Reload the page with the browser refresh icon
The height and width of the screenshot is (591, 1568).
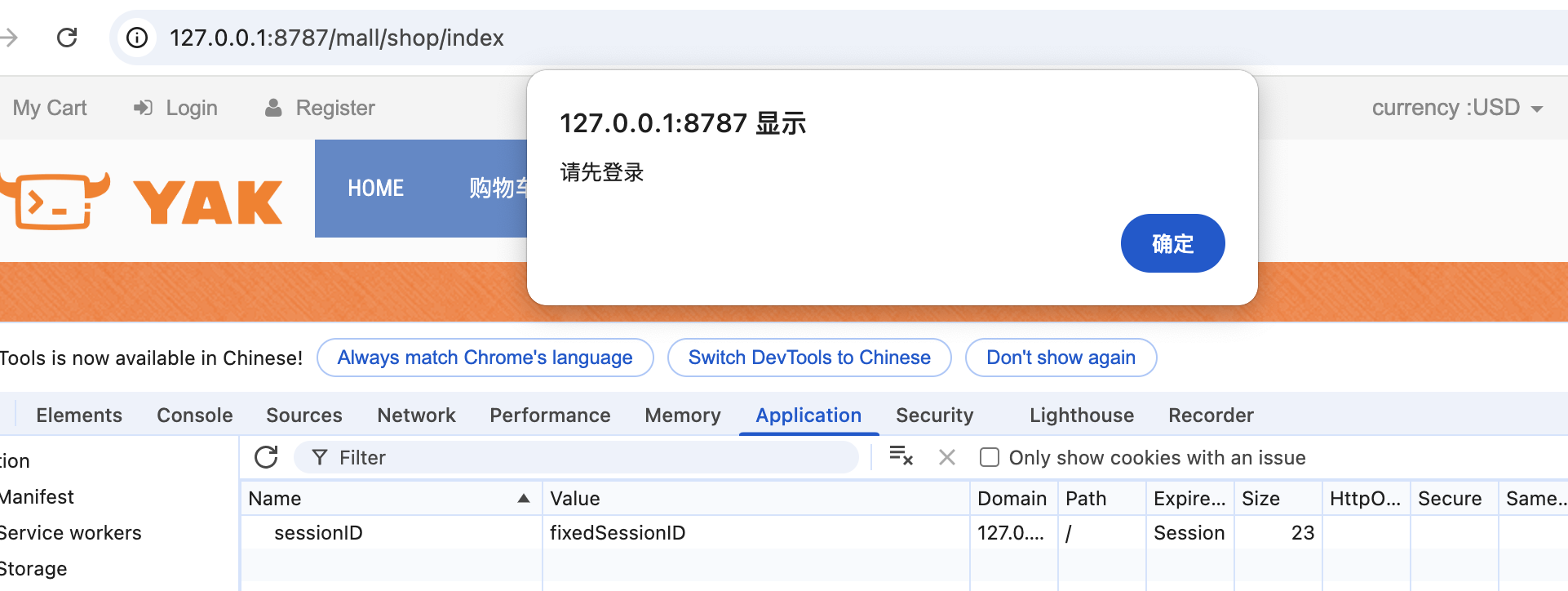[x=67, y=38]
